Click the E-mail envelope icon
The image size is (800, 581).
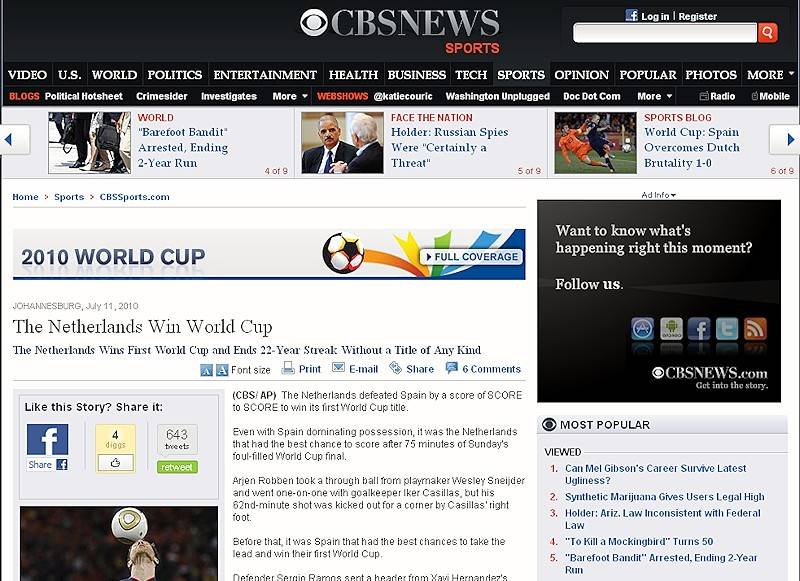click(x=337, y=369)
